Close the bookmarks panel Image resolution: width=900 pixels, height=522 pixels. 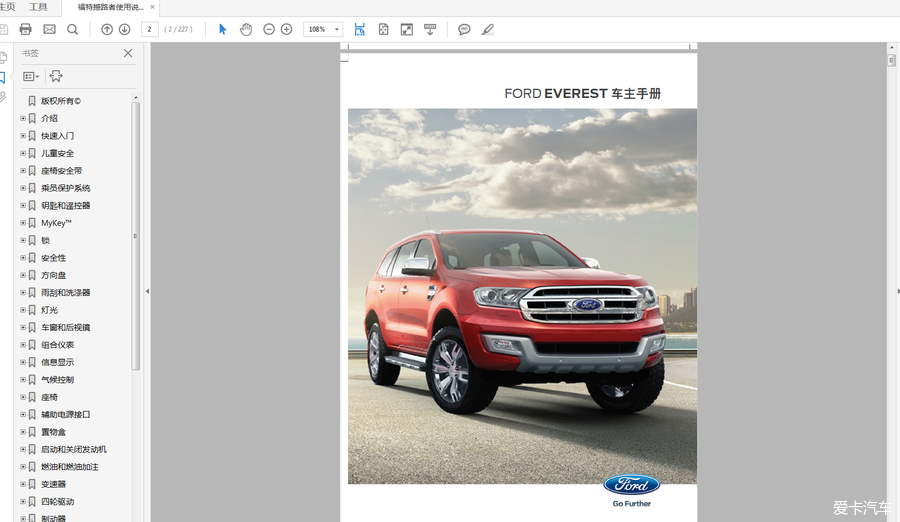coord(128,53)
